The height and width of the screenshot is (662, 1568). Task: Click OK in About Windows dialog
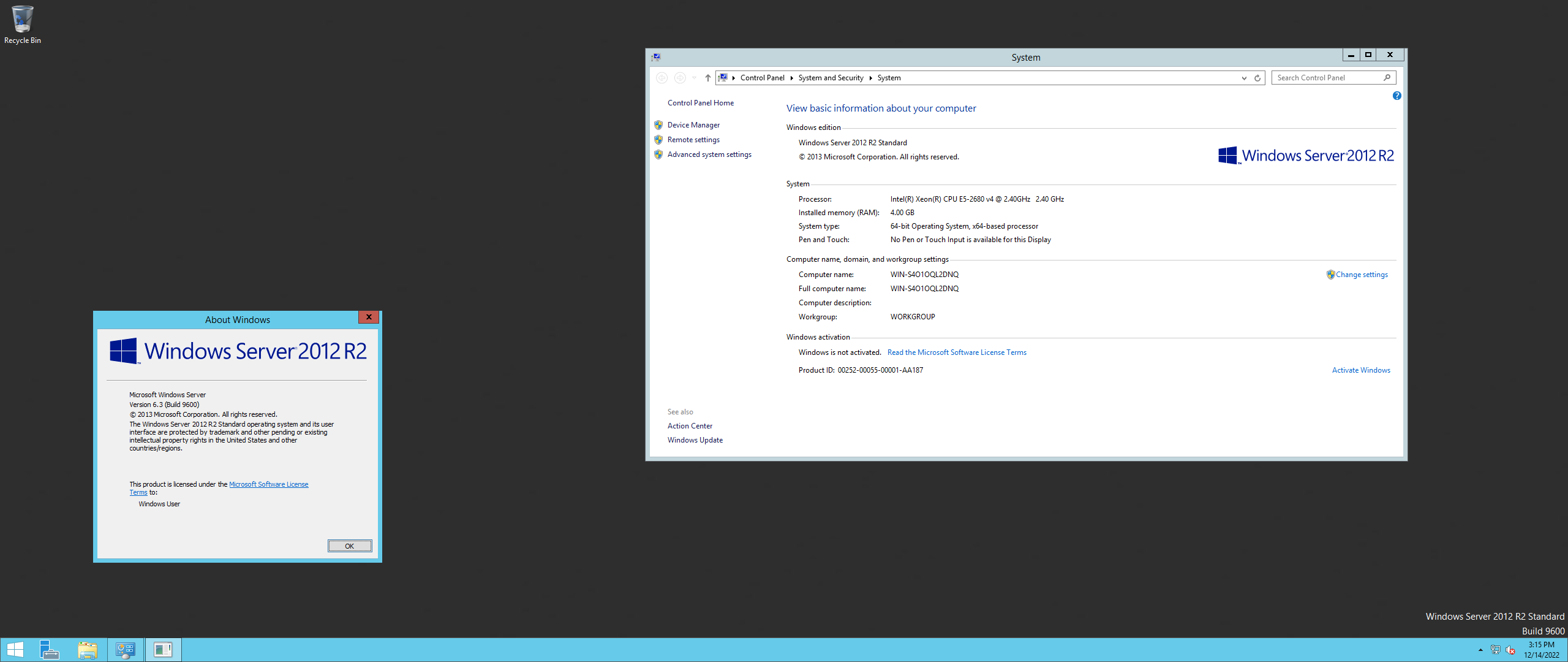(349, 546)
